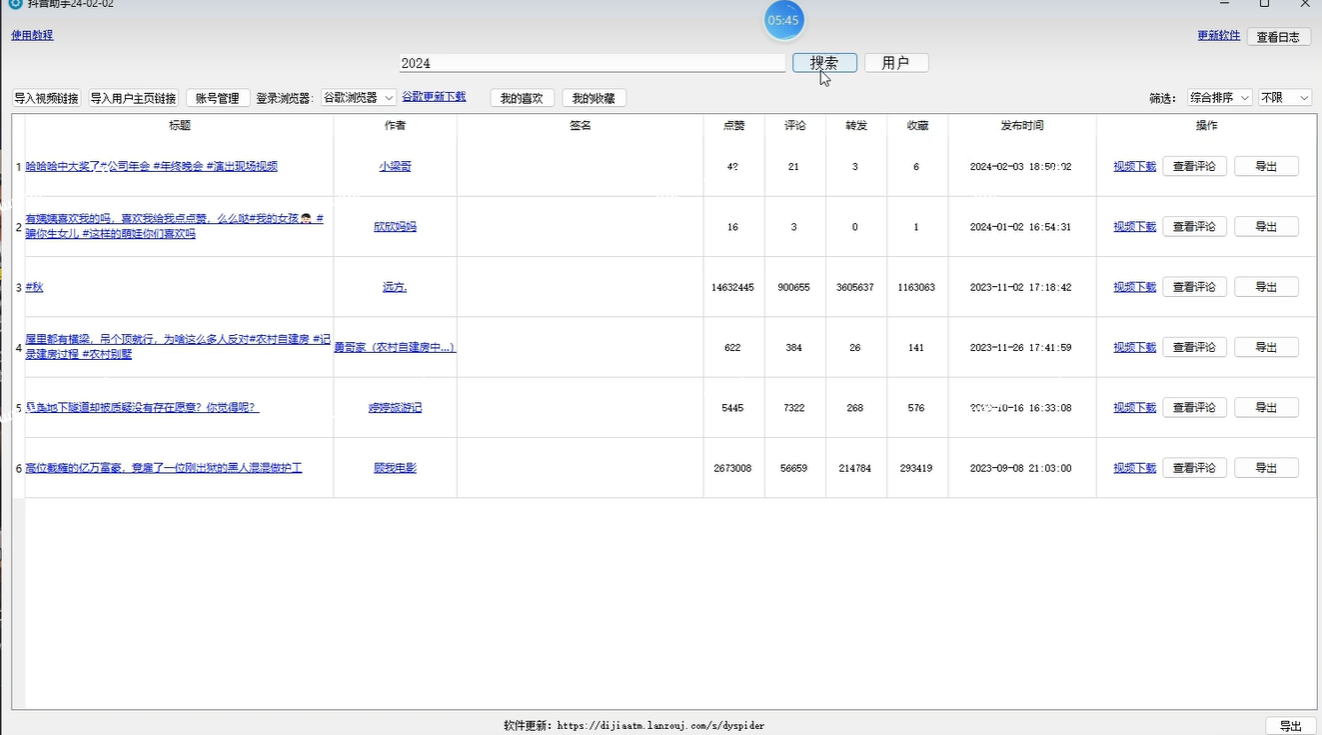Image resolution: width=1322 pixels, height=735 pixels.
Task: Click the 用户 search button
Action: [x=896, y=63]
